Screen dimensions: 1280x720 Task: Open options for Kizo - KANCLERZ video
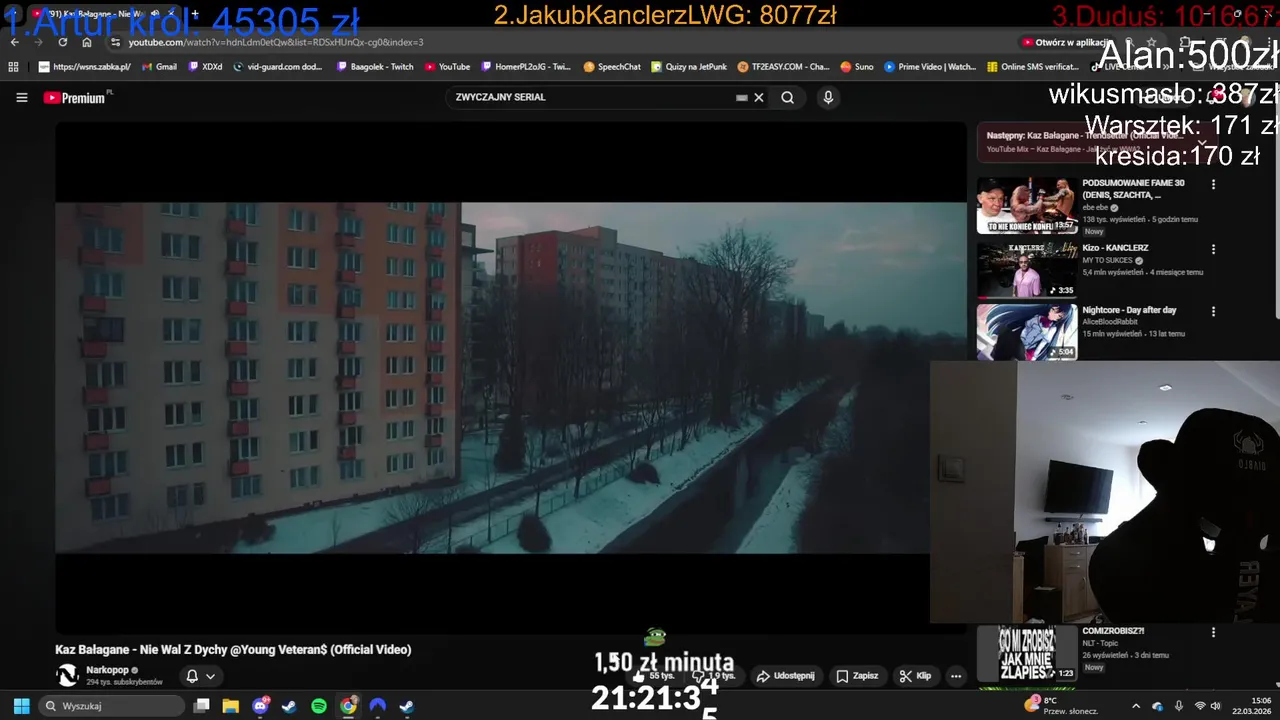pyautogui.click(x=1213, y=249)
